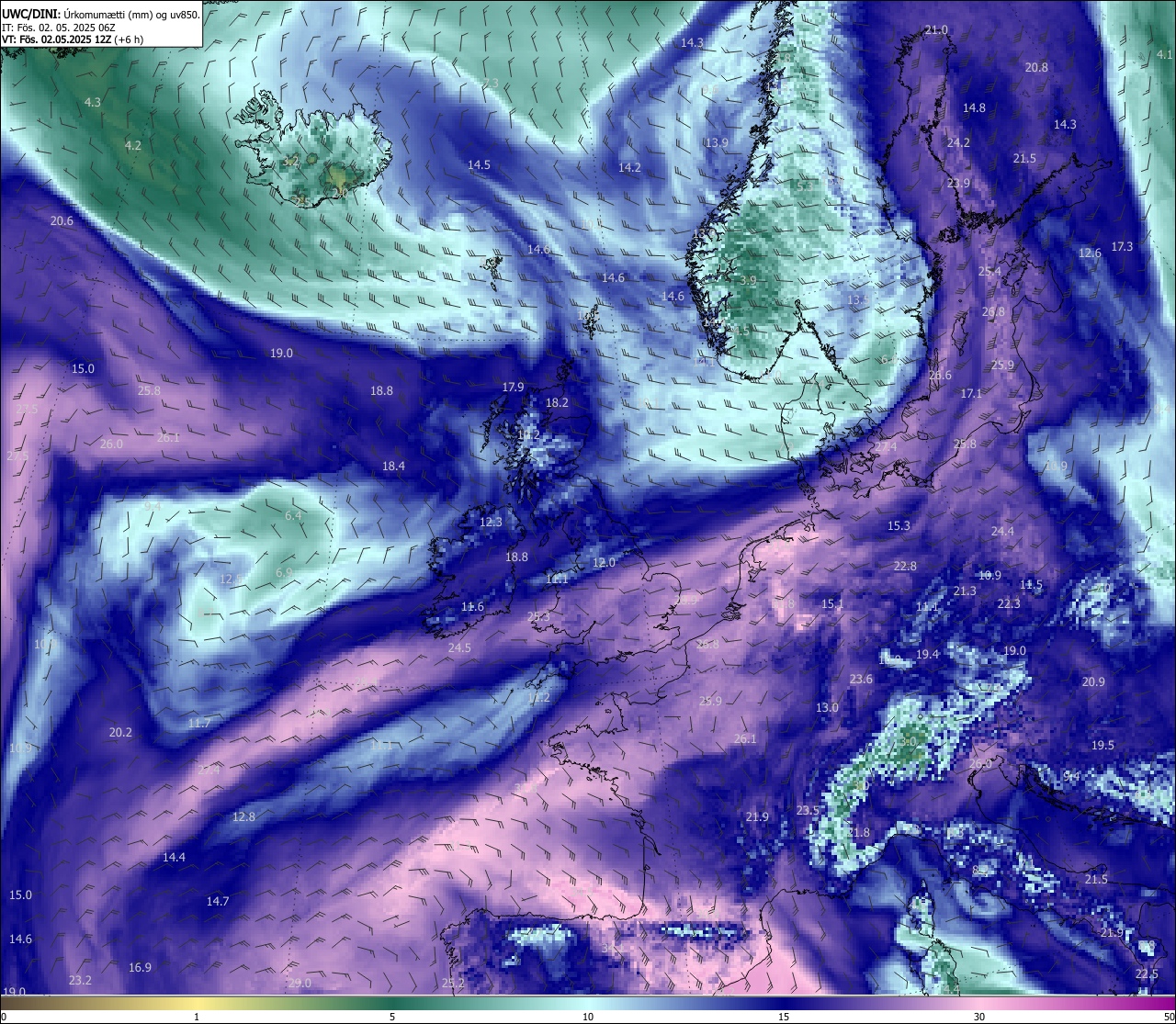Click the 'VT: Fös. 02.05.2025 12Z (+6 h)' line
Viewport: 1176px width, 1024px height.
tap(73, 39)
